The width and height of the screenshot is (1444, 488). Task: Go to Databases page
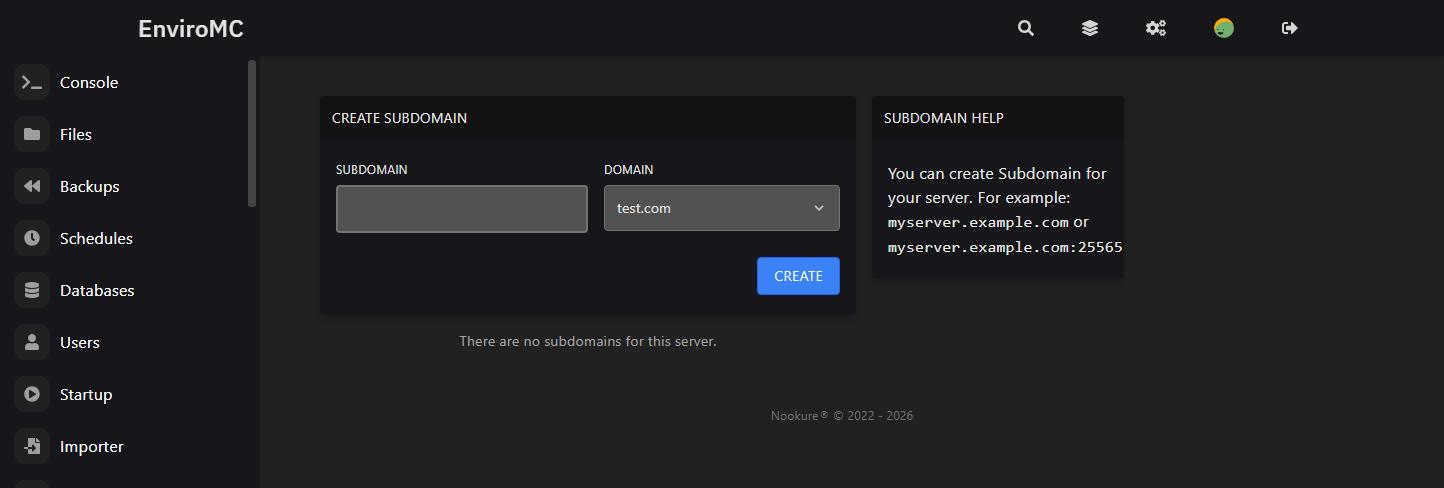(x=97, y=290)
